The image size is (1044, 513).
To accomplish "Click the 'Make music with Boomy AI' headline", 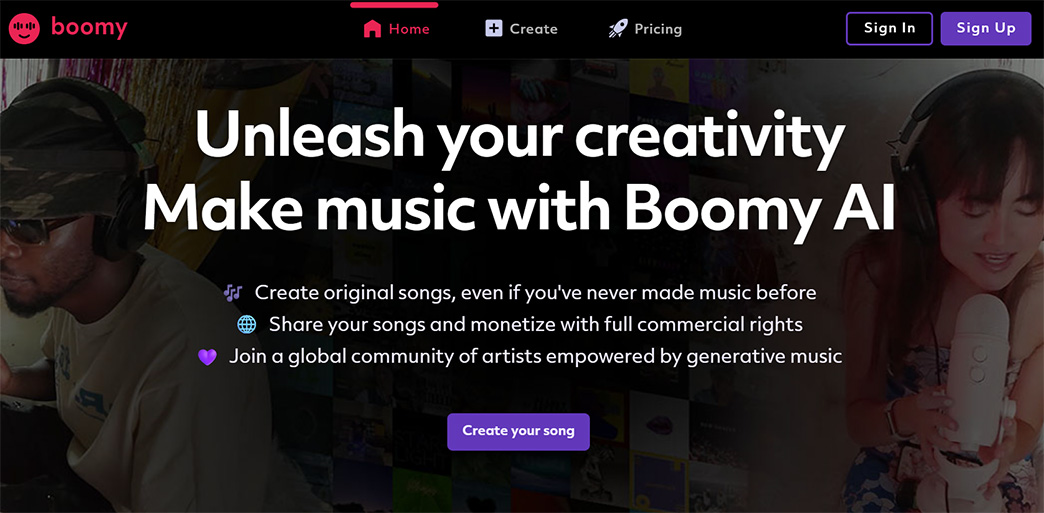I will tap(519, 207).
